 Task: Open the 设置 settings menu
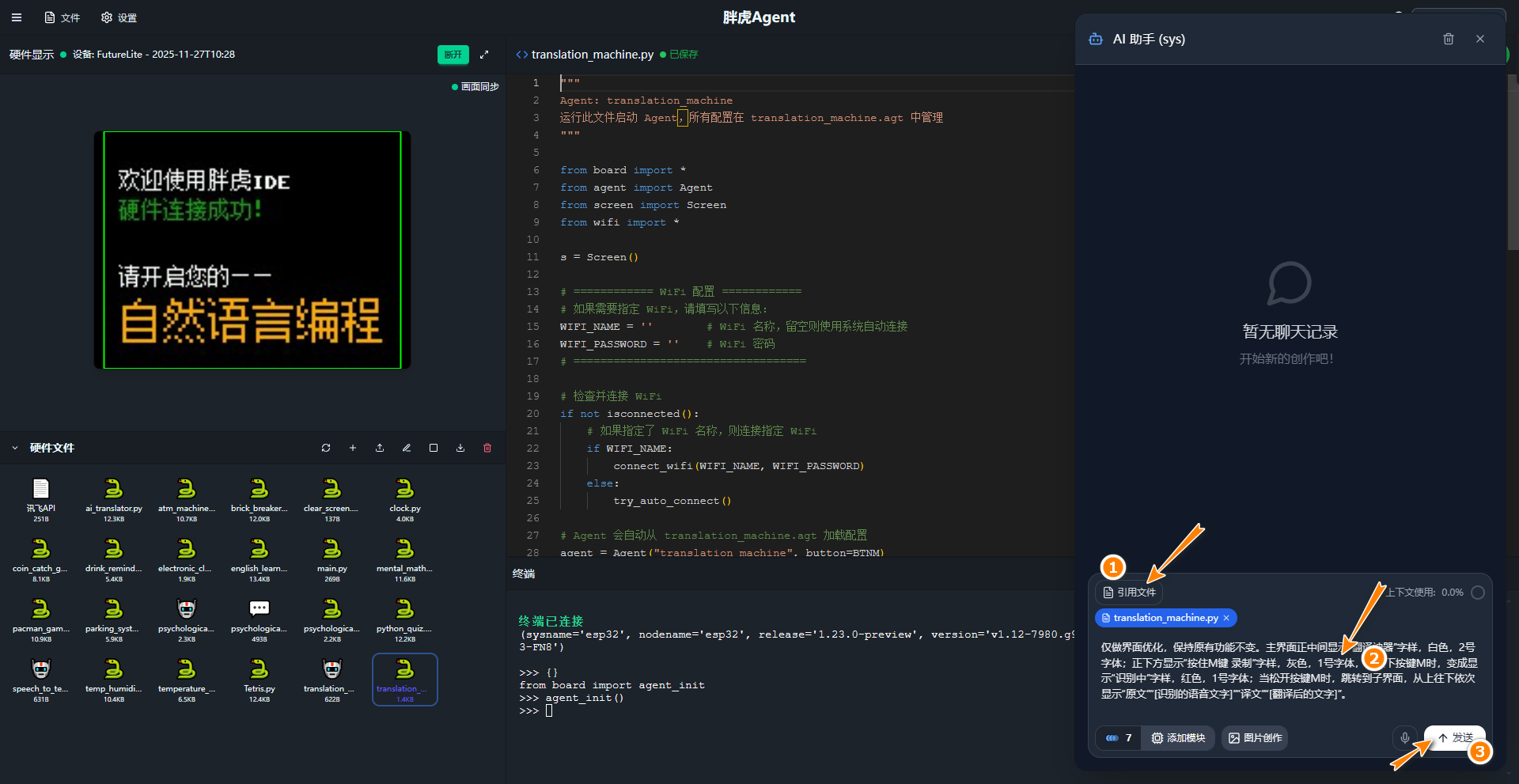(x=119, y=17)
